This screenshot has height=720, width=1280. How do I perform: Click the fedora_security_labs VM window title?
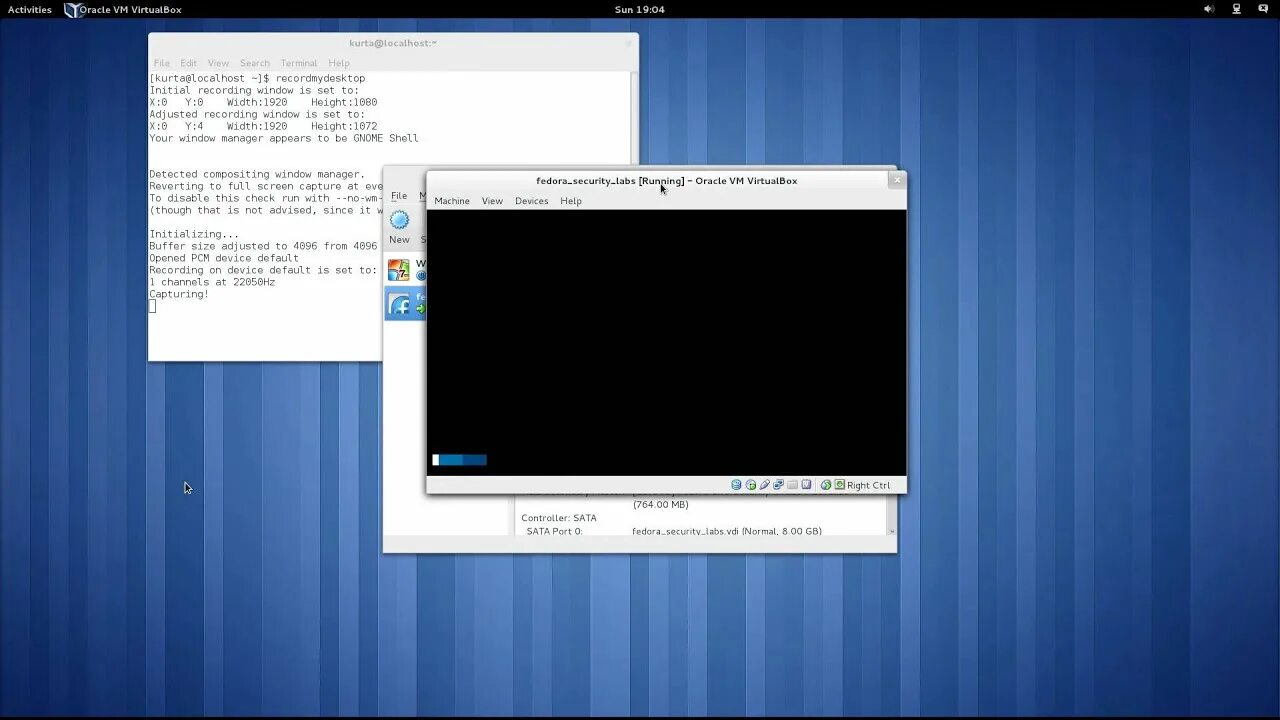[666, 181]
